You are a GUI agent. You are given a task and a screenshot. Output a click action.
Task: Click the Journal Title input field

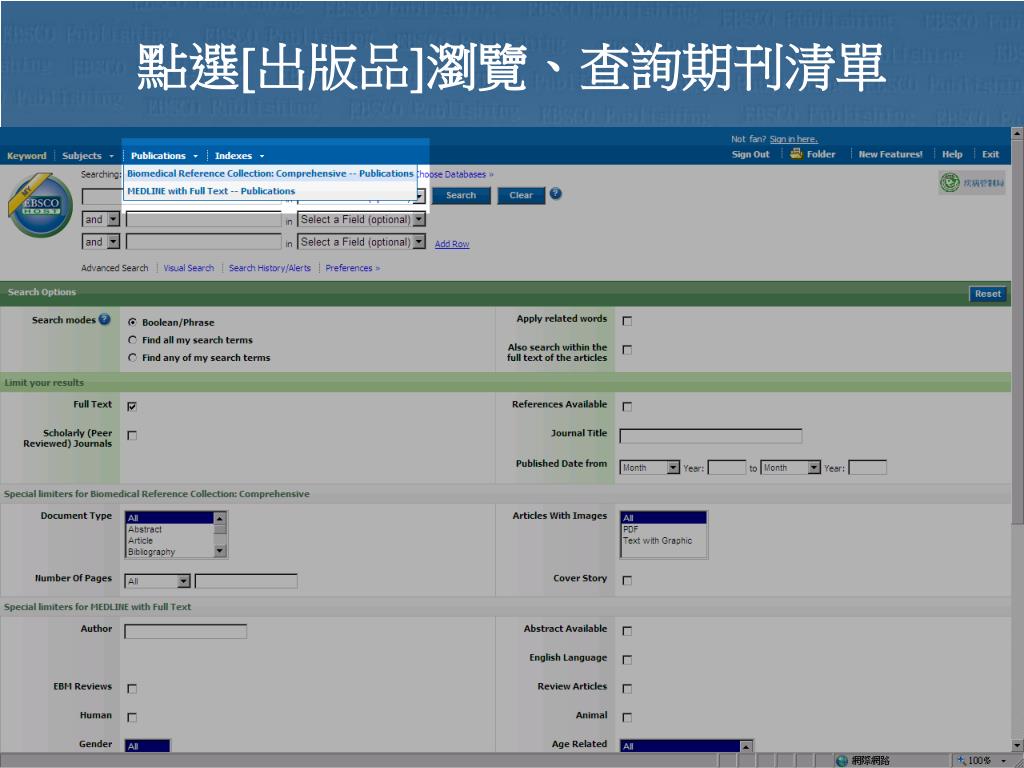[711, 436]
